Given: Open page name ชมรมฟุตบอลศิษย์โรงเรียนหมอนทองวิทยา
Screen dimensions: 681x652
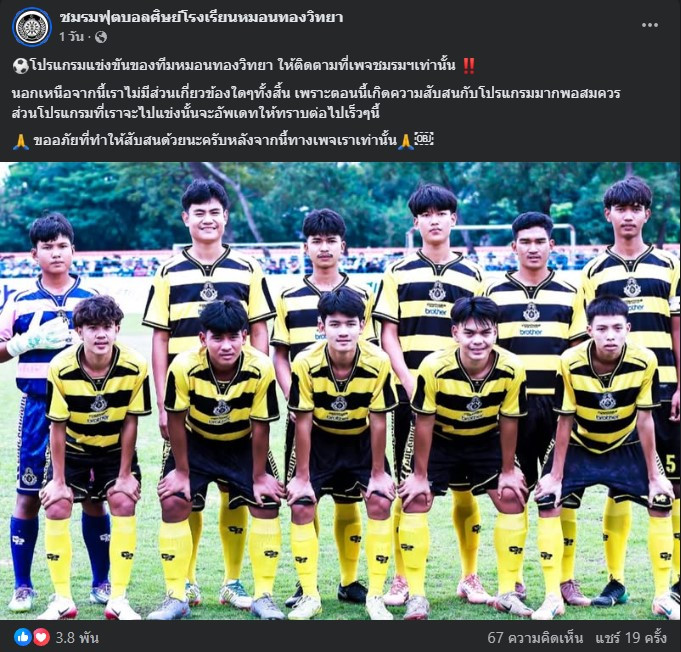Looking at the screenshot, I should (x=202, y=17).
